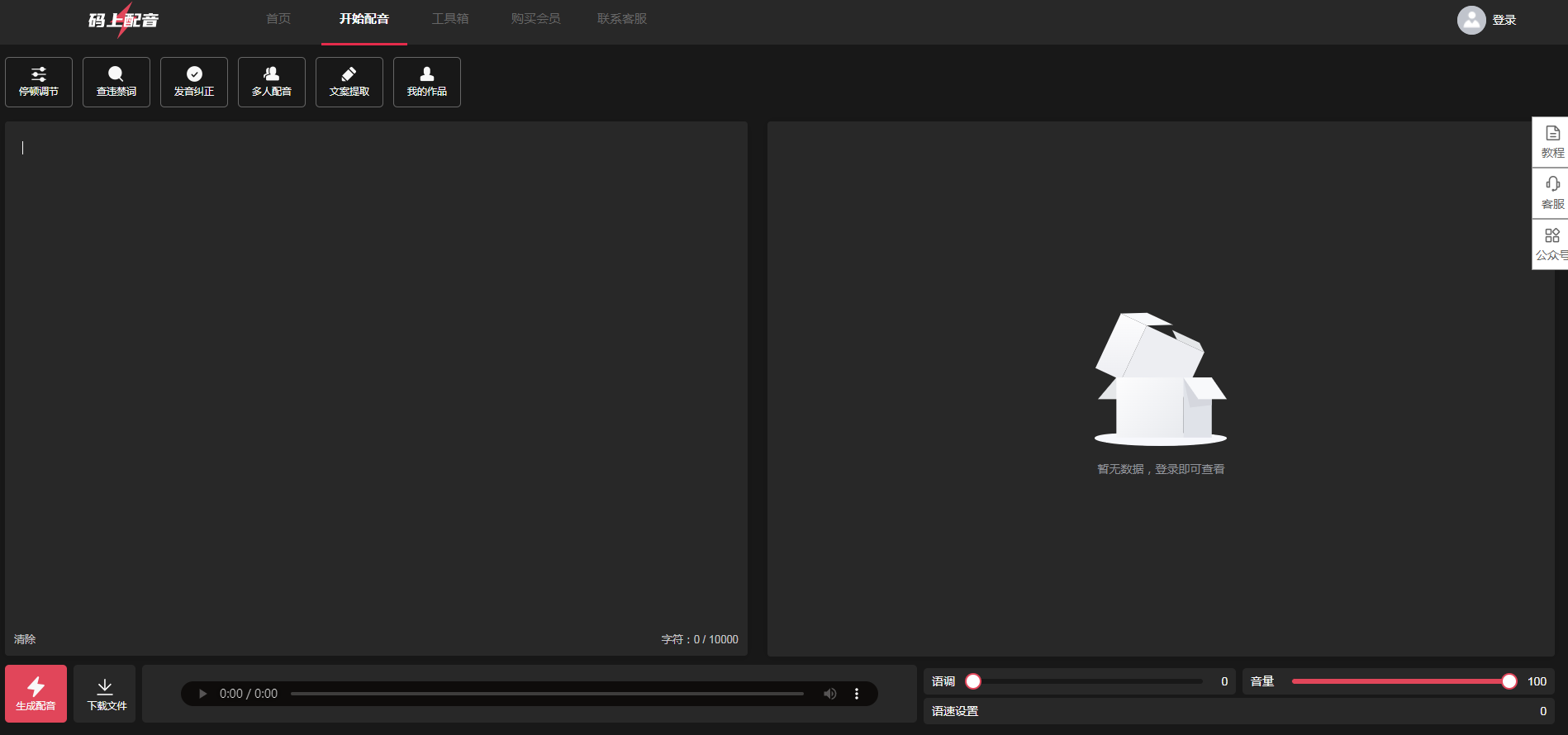The image size is (1568, 735).
Task: Expand the audio player more options menu
Action: pyautogui.click(x=857, y=694)
